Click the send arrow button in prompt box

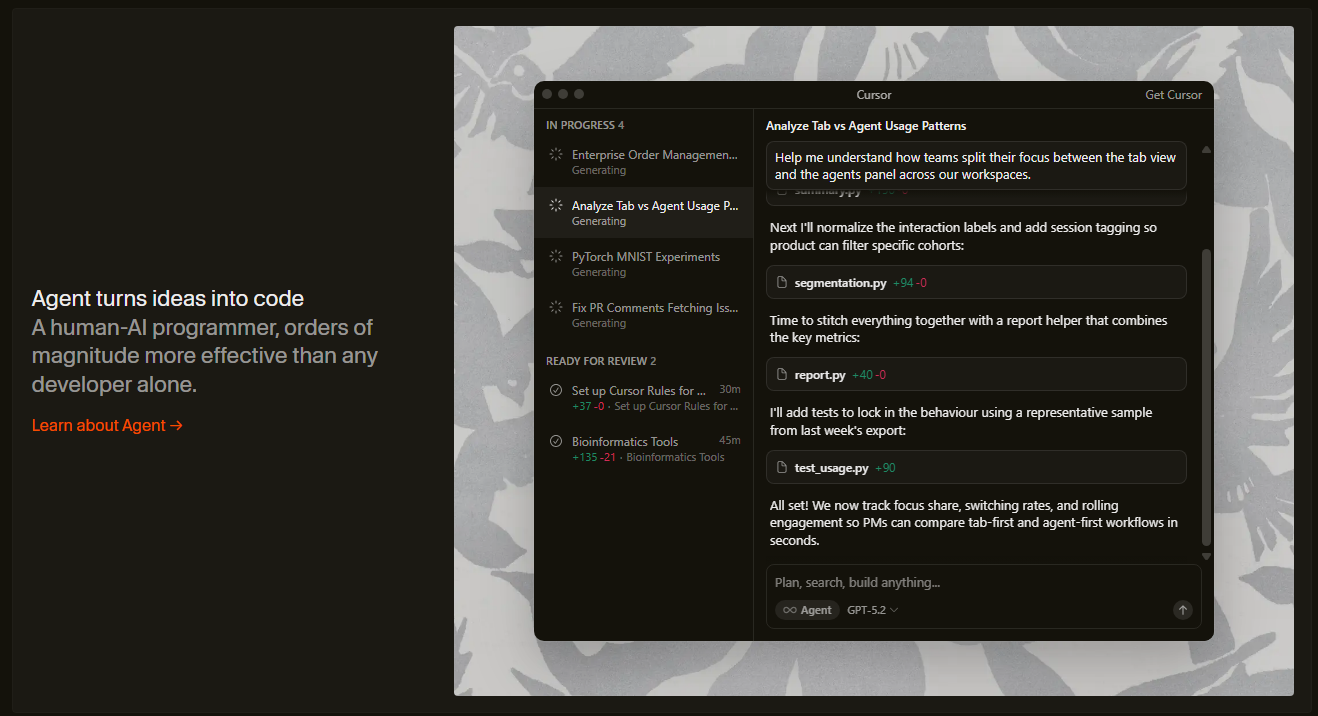point(1183,610)
